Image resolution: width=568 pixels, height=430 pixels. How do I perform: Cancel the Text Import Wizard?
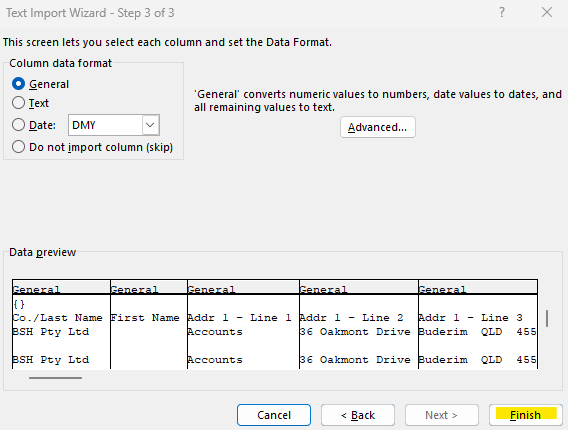point(274,415)
